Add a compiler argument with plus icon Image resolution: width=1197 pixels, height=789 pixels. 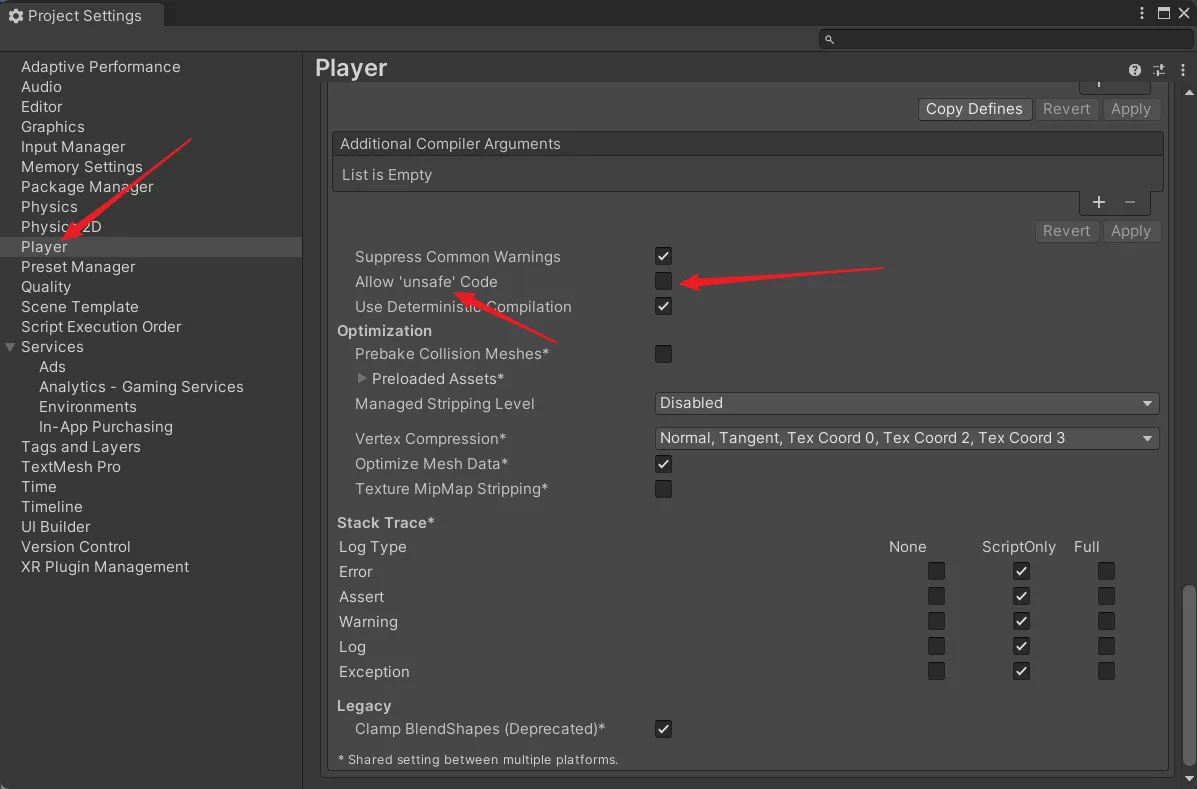pos(1099,202)
